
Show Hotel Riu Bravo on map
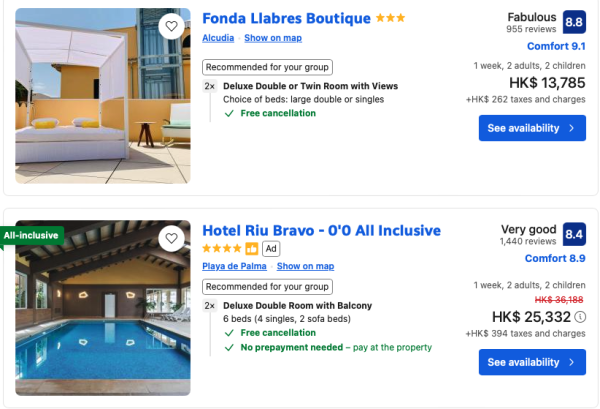point(305,266)
